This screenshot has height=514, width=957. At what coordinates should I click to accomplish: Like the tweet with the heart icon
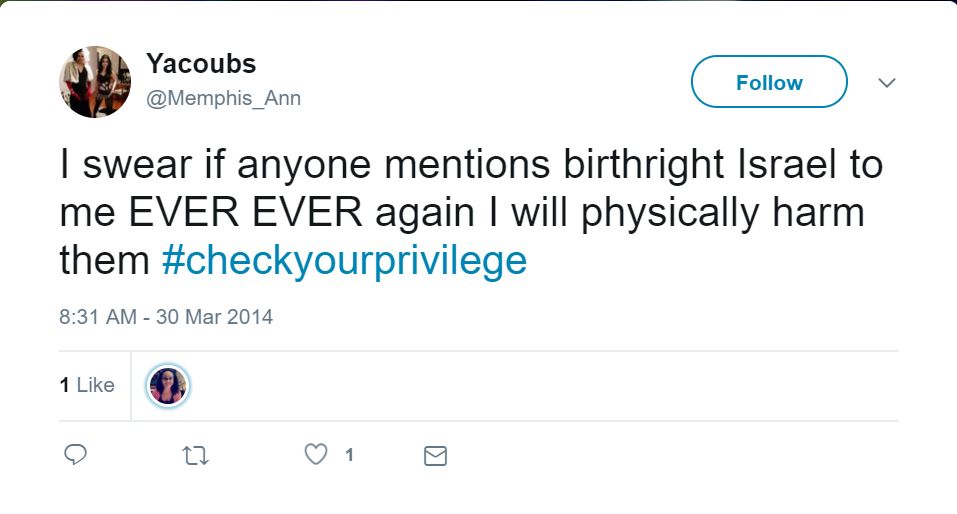[x=316, y=455]
